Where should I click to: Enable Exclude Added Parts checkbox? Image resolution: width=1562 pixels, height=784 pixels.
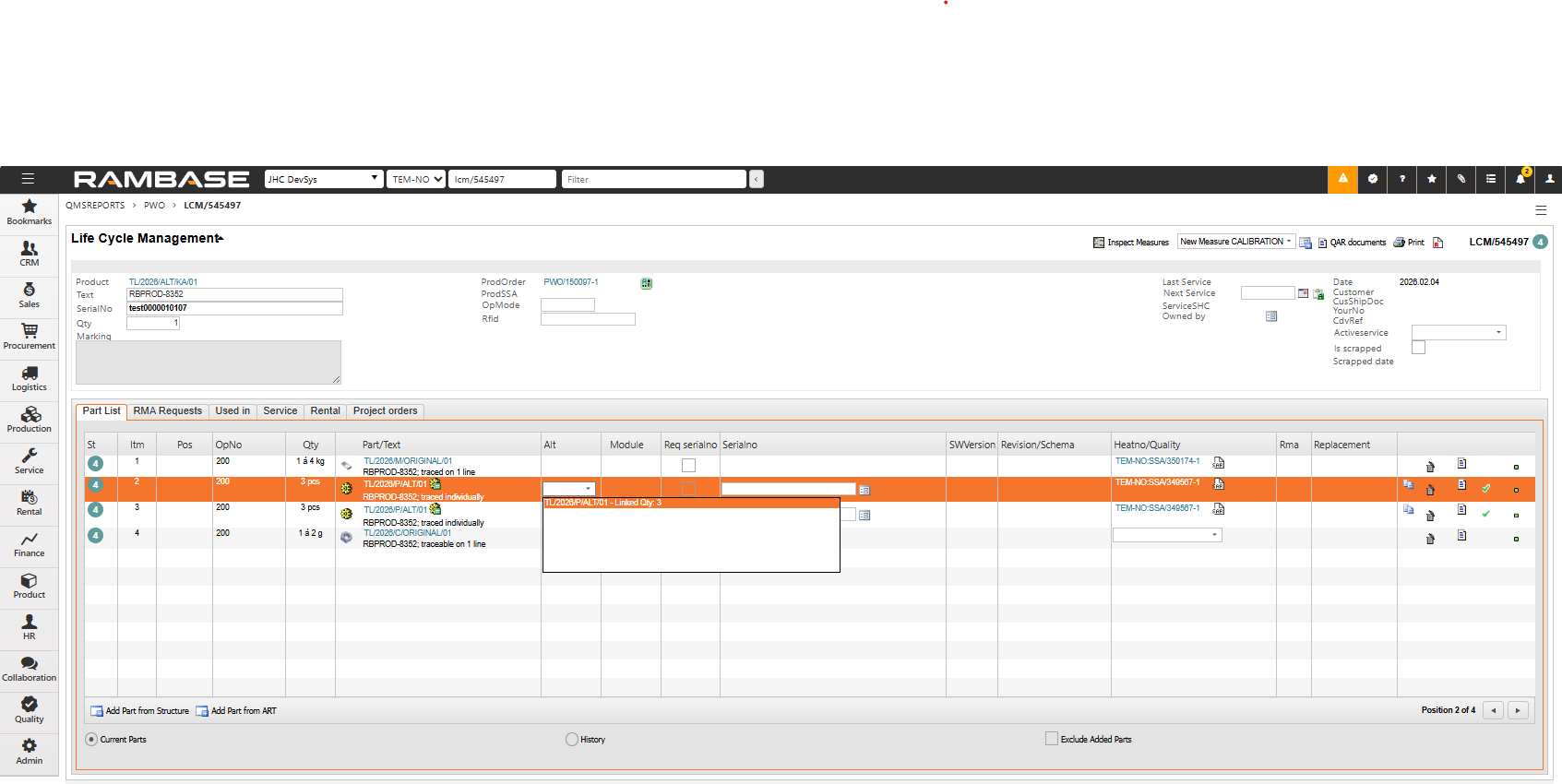click(x=1051, y=739)
